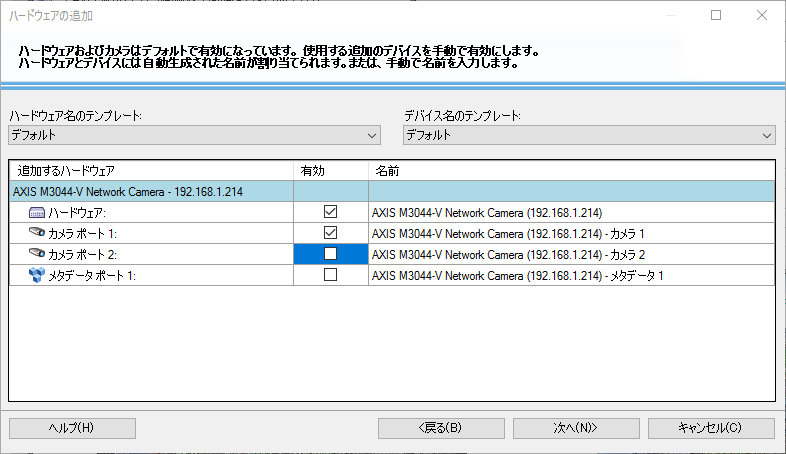Screen dimensions: 786x454
Task: Uncheck the カメラ ポート 1 enabled checkbox
Action: (330, 233)
